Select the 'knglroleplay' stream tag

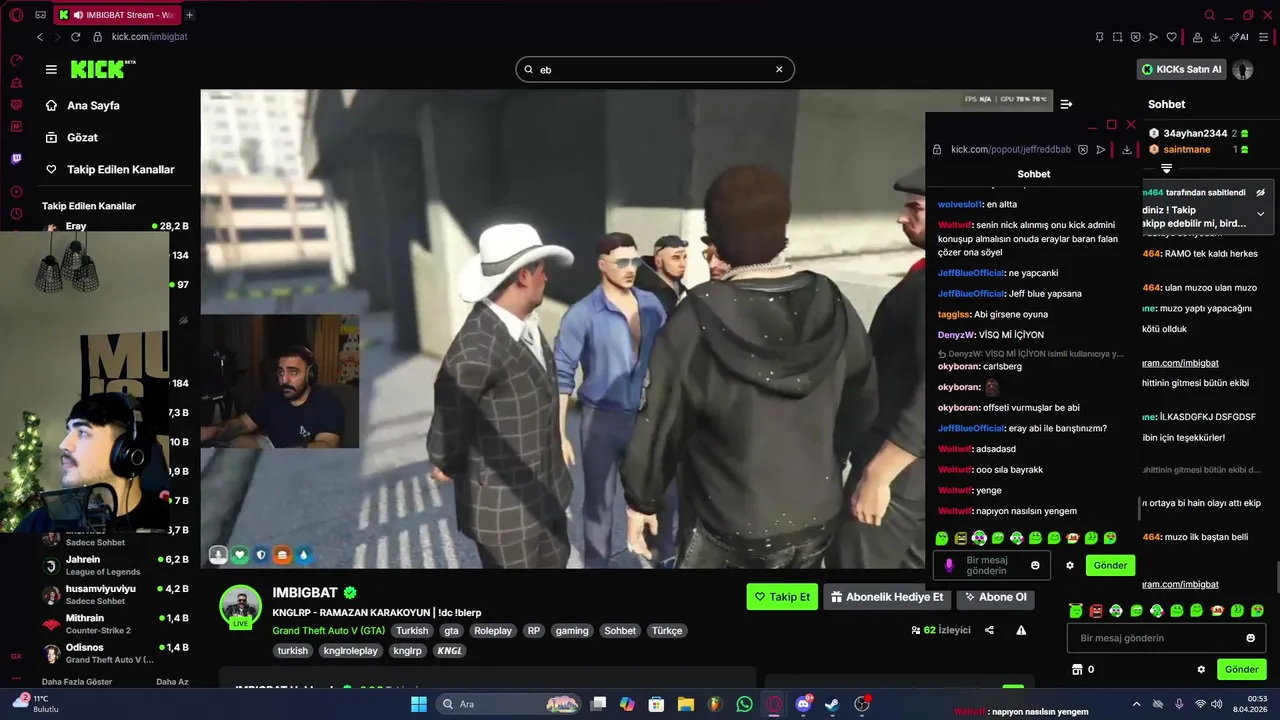350,650
